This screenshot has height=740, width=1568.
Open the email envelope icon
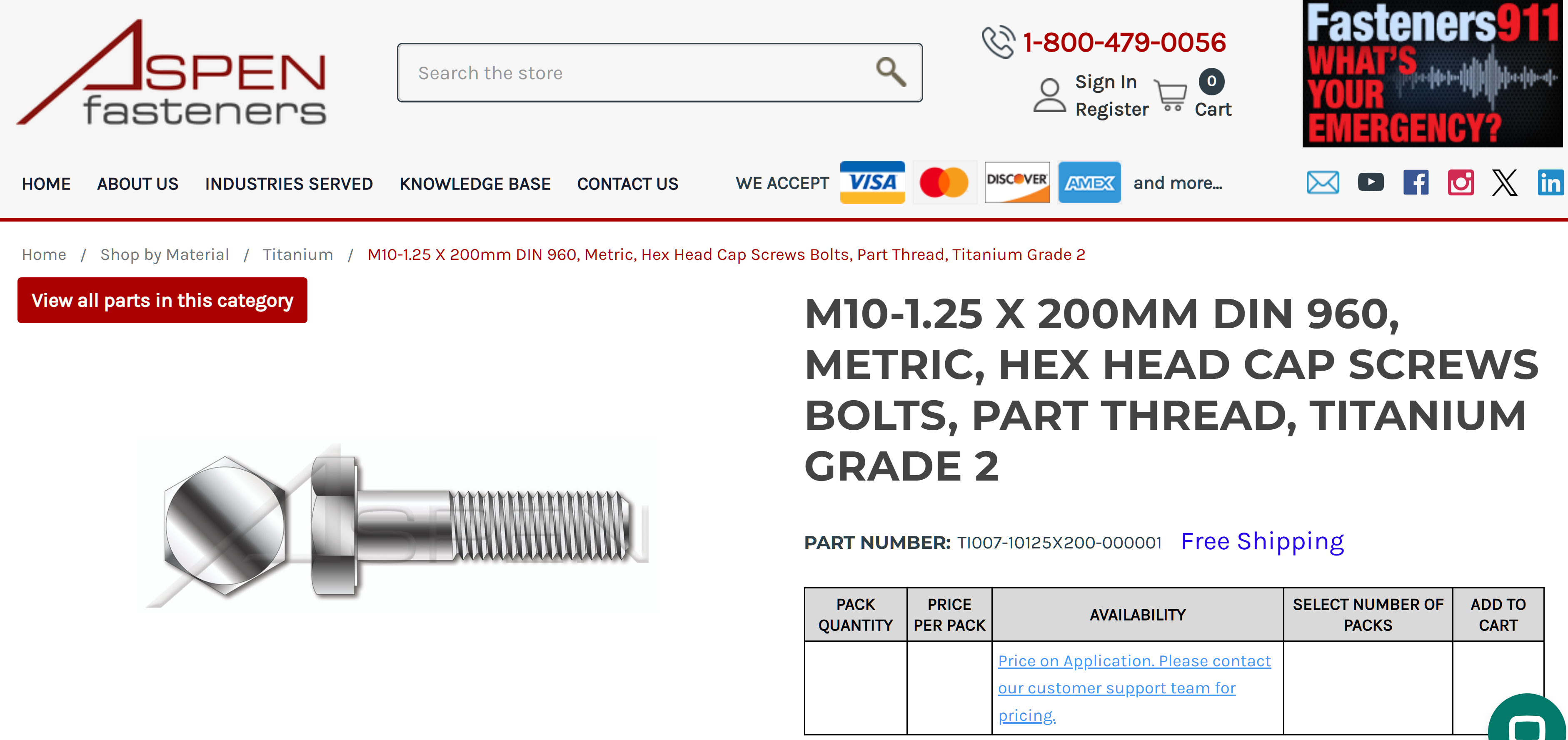1323,182
